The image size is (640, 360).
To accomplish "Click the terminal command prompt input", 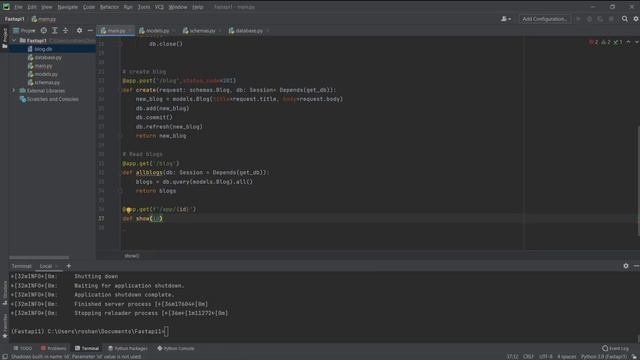I will (166, 331).
